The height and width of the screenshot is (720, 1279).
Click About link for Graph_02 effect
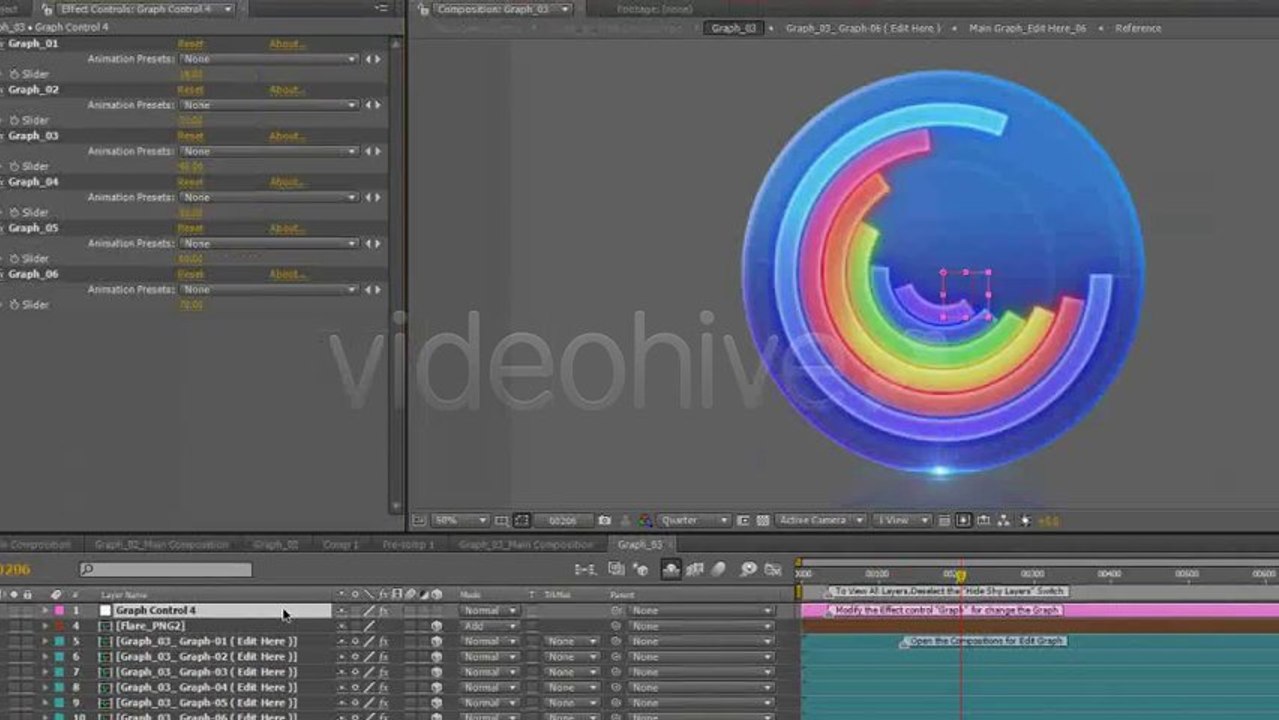pos(287,90)
